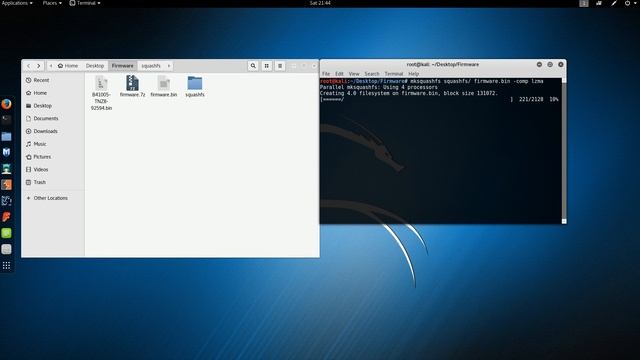Open Pictures in the sidebar
Image resolution: width=640 pixels, height=360 pixels.
click(42, 157)
